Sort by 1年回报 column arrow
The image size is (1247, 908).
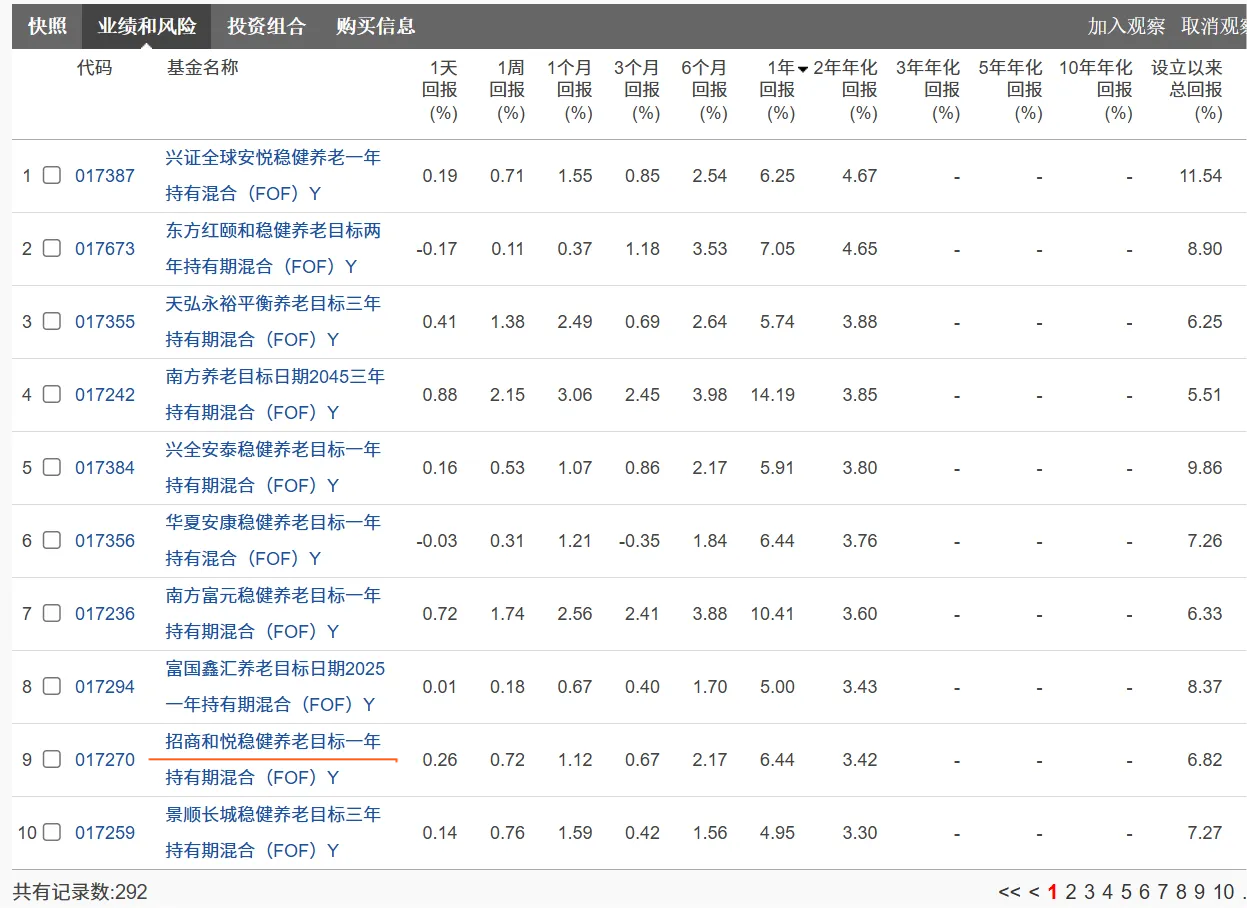(803, 69)
